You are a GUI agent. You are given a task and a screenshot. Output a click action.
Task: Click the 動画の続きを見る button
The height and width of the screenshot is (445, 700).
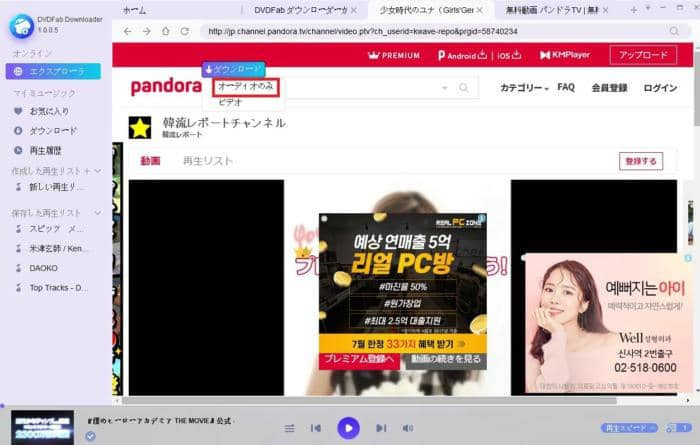[445, 360]
